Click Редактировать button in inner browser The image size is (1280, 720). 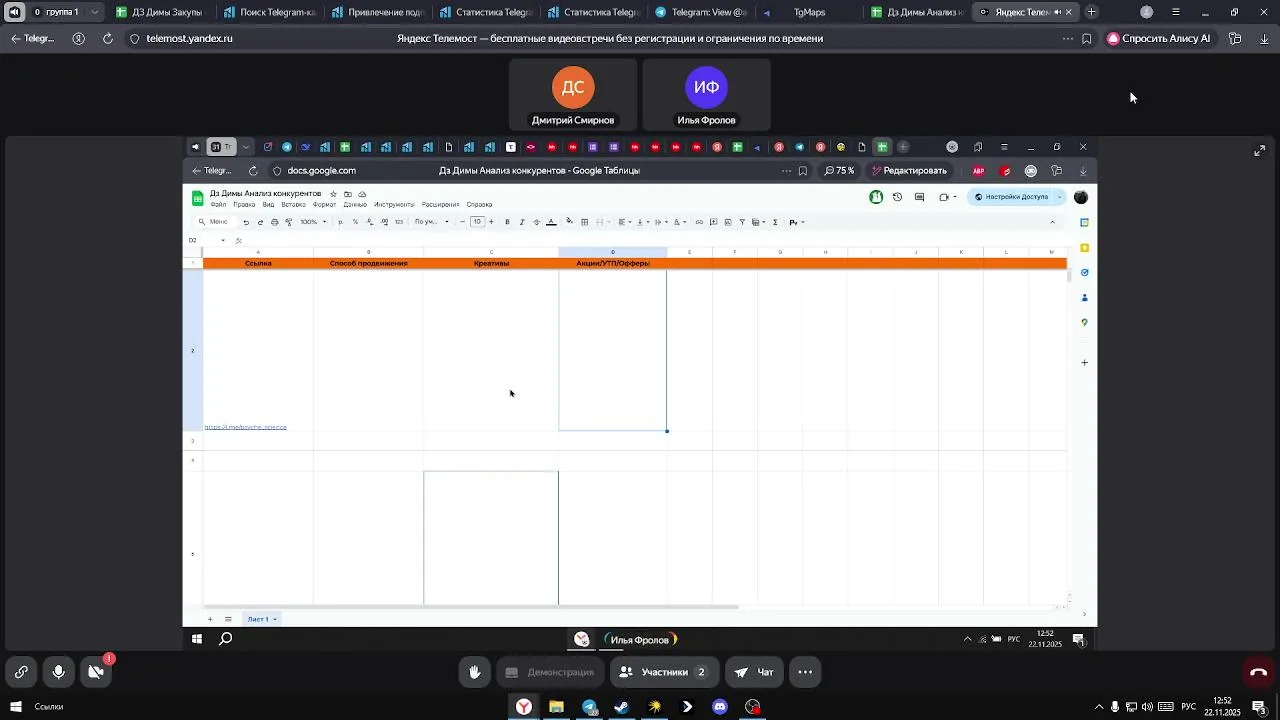(908, 171)
